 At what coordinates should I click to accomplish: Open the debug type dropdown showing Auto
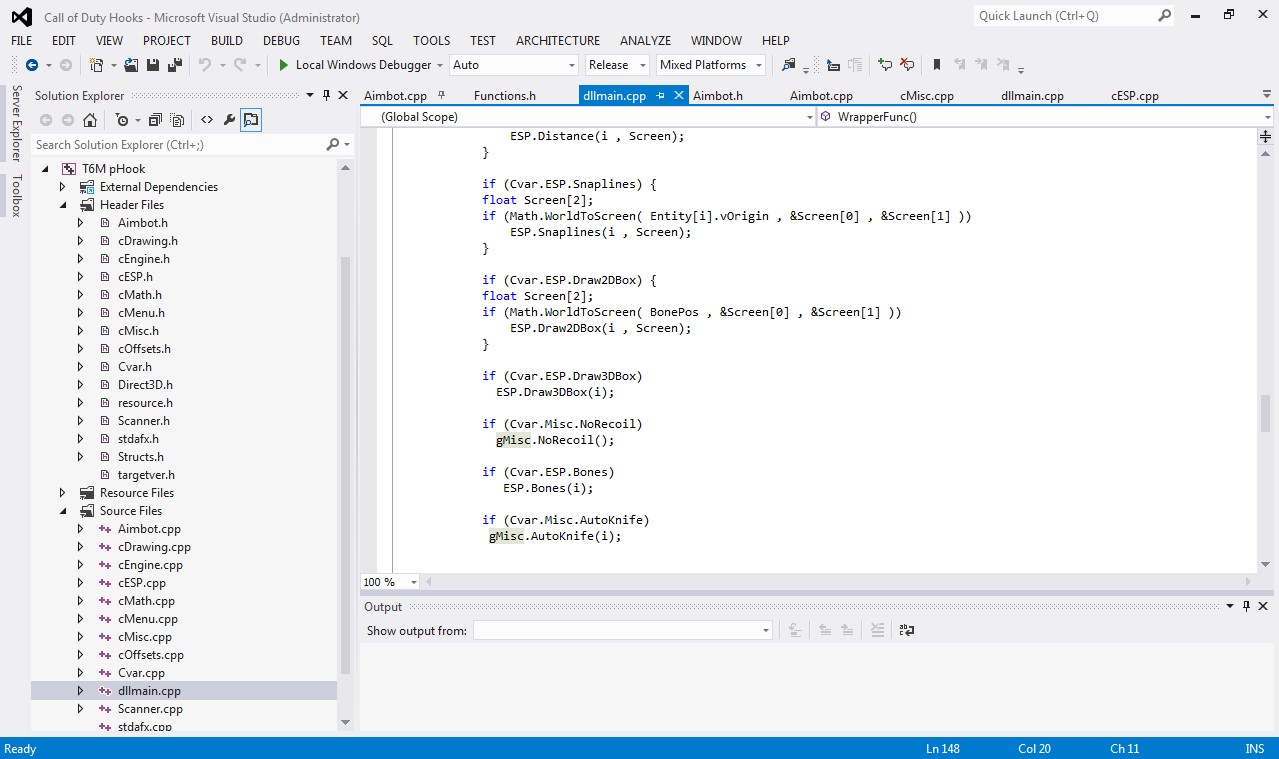click(x=514, y=65)
